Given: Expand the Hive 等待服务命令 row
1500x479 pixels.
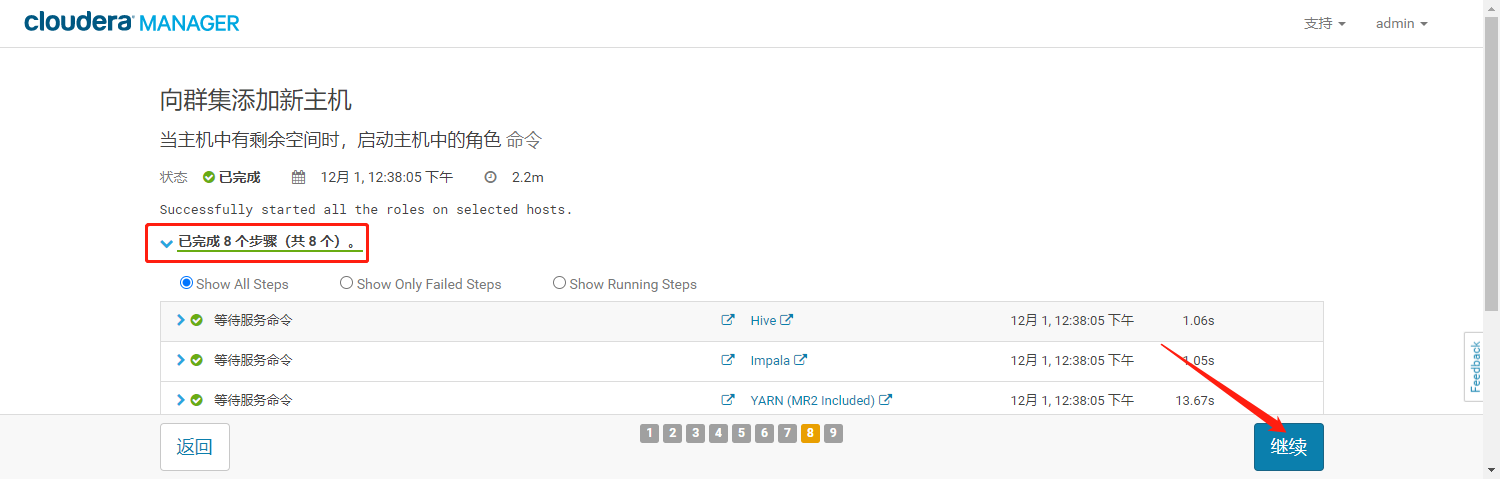Looking at the screenshot, I should 181,320.
